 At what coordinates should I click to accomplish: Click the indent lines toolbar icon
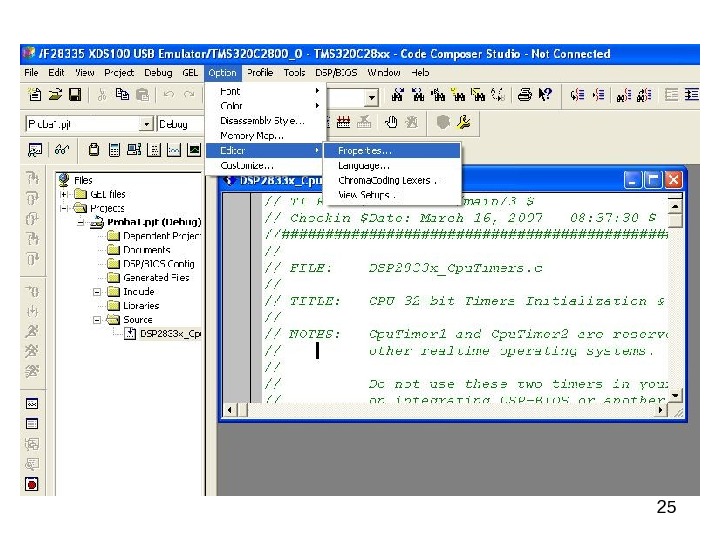[x=692, y=95]
